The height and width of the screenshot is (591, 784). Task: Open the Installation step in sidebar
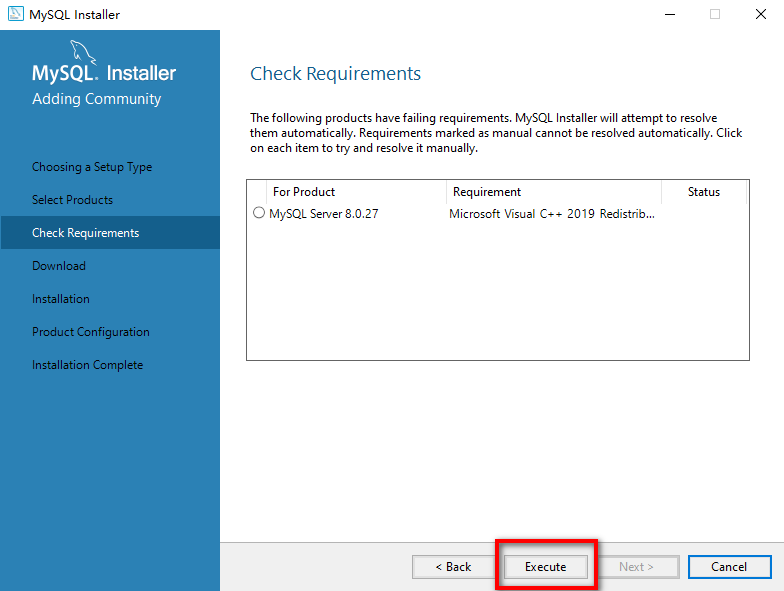[61, 299]
